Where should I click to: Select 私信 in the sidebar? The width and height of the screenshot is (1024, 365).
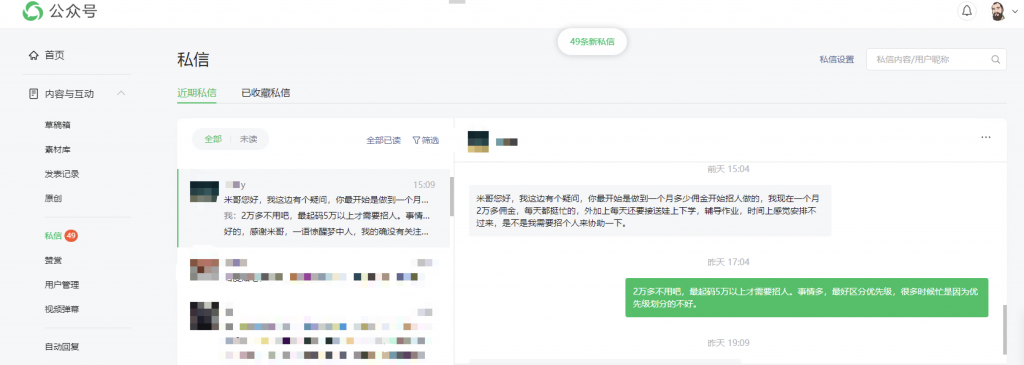[x=54, y=236]
